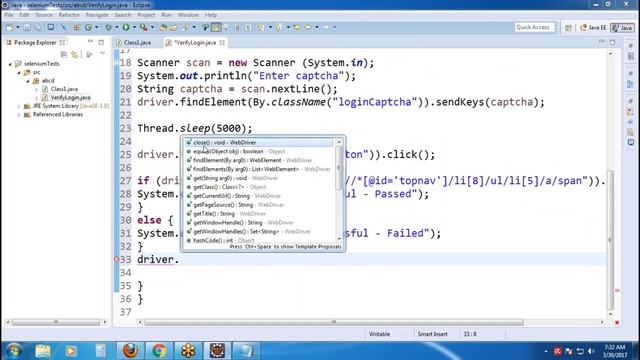Open the Debug button dropdown arrow
640x360 pixels.
coord(116,27)
